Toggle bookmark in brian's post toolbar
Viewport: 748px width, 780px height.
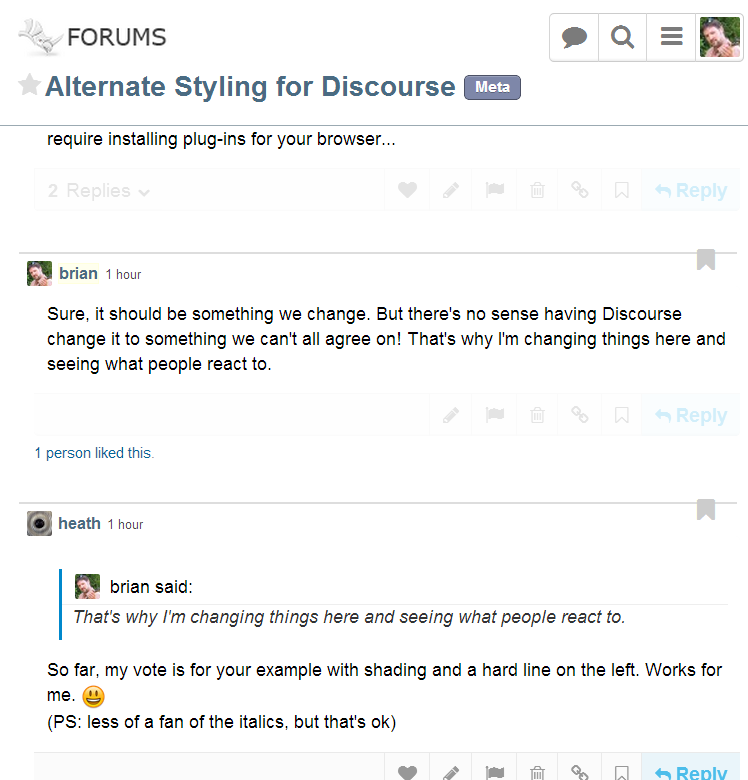[x=622, y=414]
